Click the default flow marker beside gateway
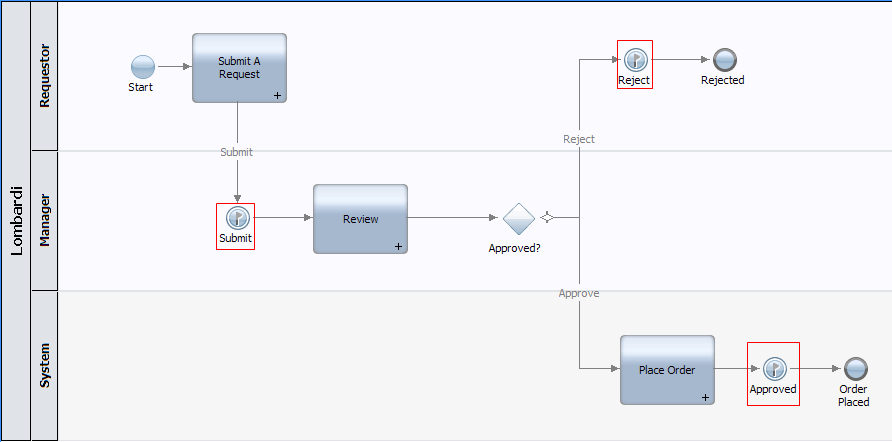The image size is (892, 442). [x=548, y=217]
